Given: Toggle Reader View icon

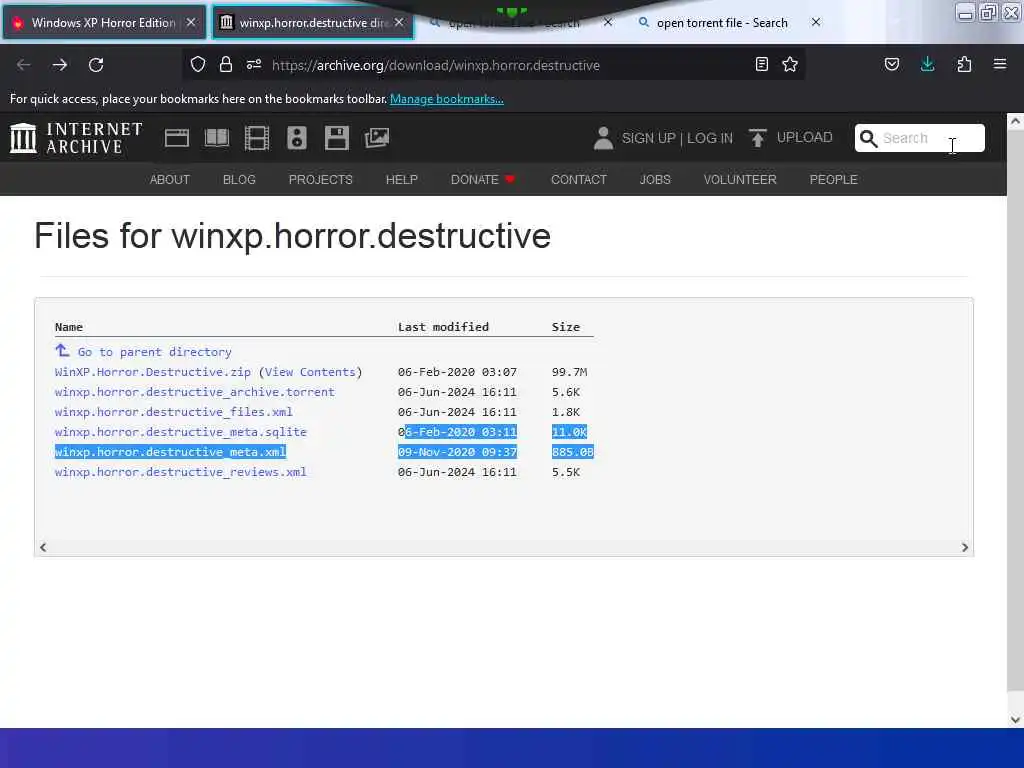Looking at the screenshot, I should (x=761, y=64).
